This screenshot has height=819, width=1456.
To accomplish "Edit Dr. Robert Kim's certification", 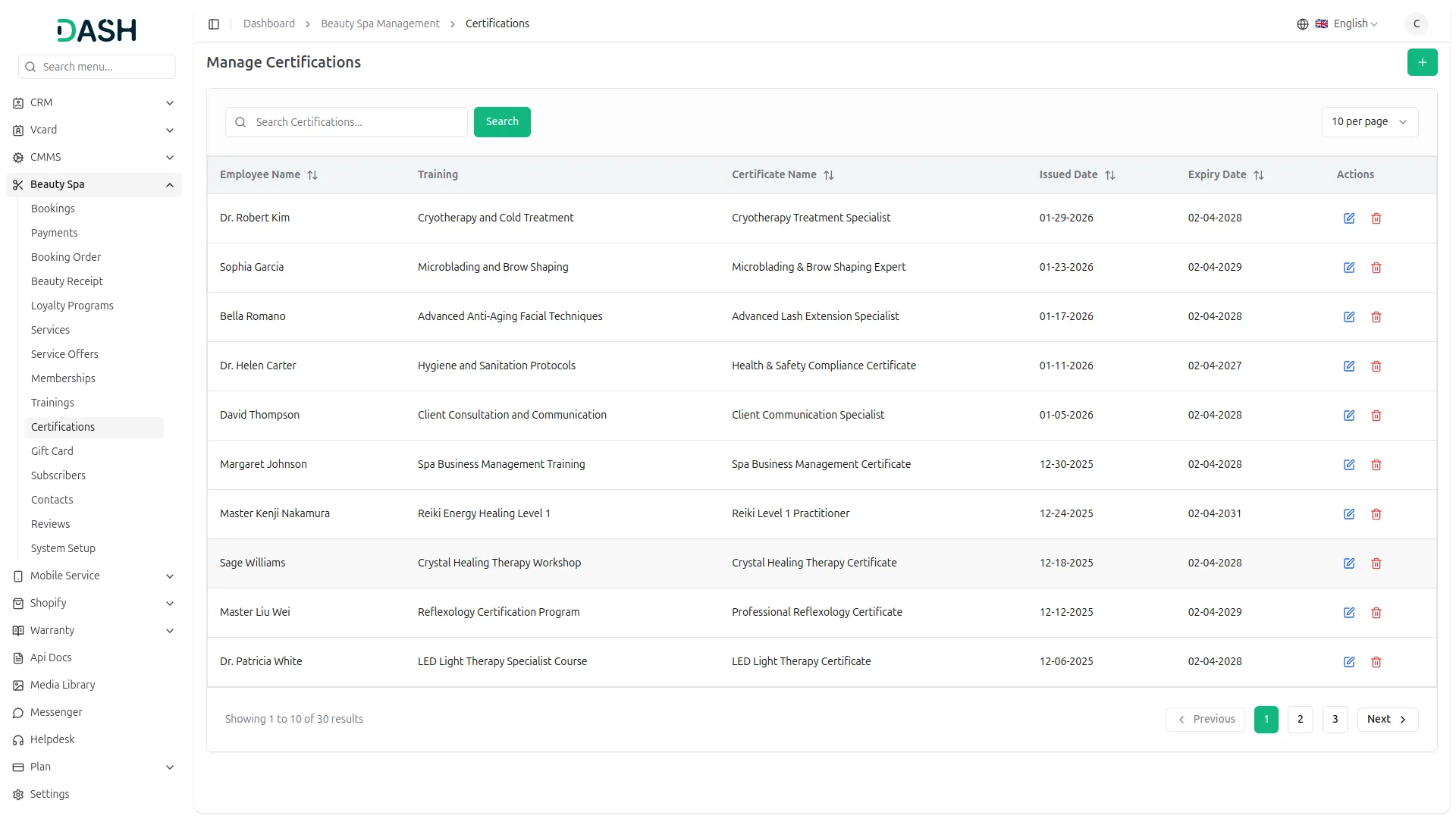I will point(1349,218).
